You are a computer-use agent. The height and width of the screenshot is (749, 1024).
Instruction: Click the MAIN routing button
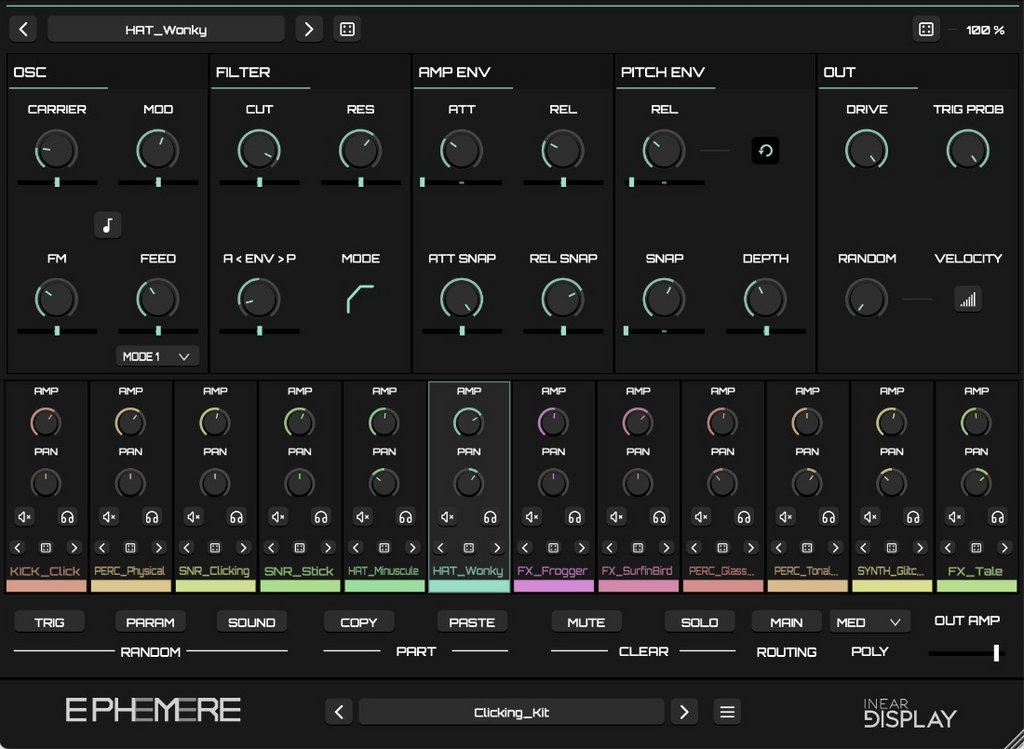tap(786, 622)
